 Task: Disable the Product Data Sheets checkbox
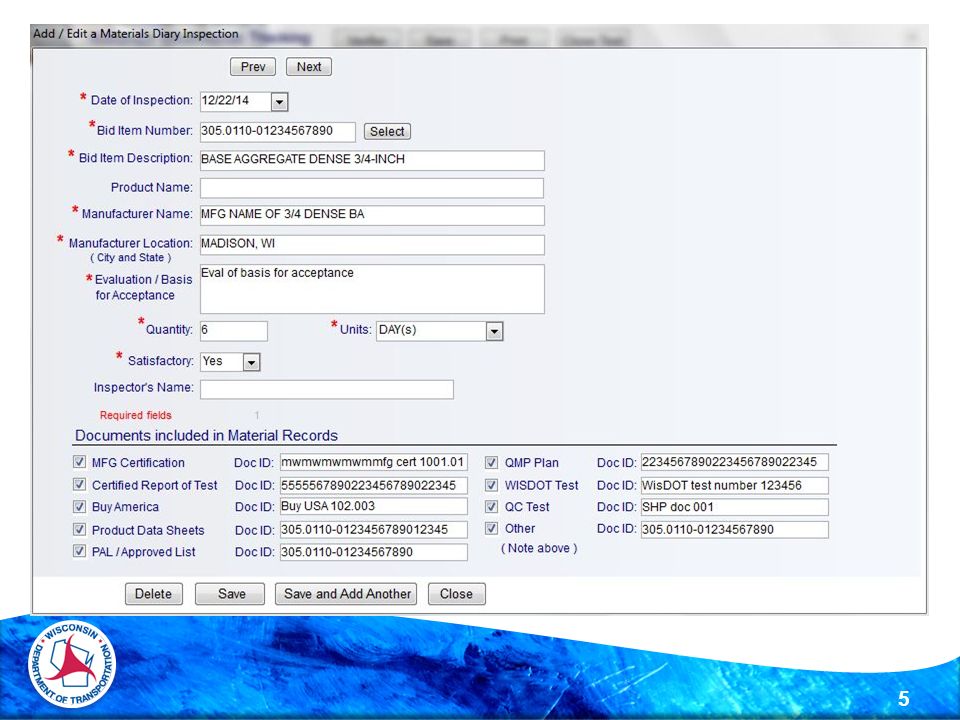coord(79,529)
